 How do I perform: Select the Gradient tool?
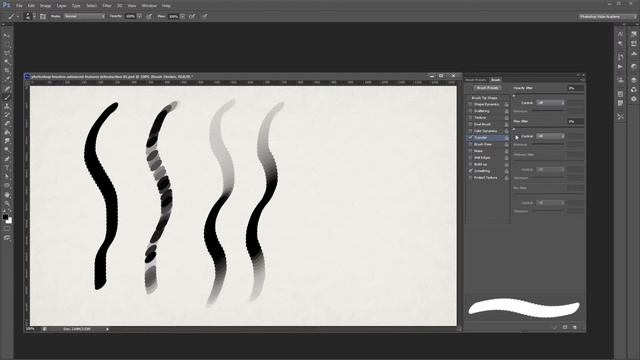[7, 132]
